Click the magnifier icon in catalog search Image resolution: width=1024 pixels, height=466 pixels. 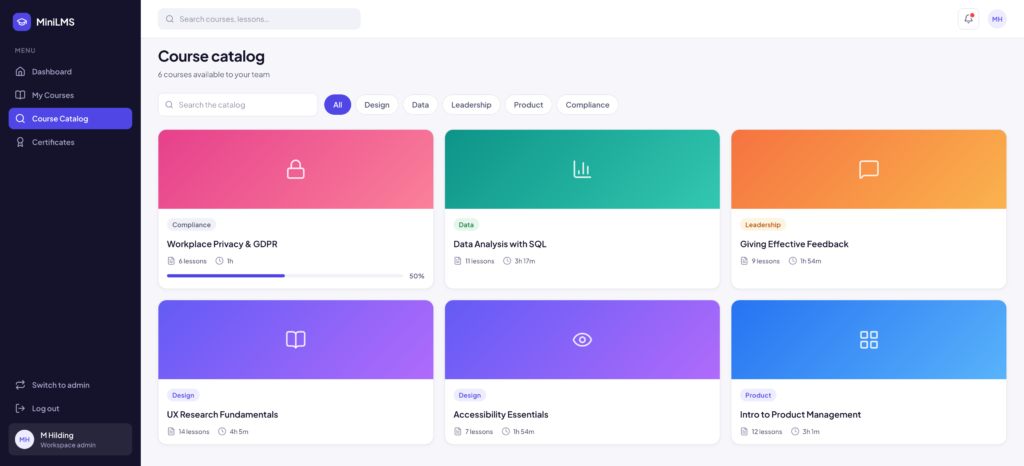tap(170, 104)
